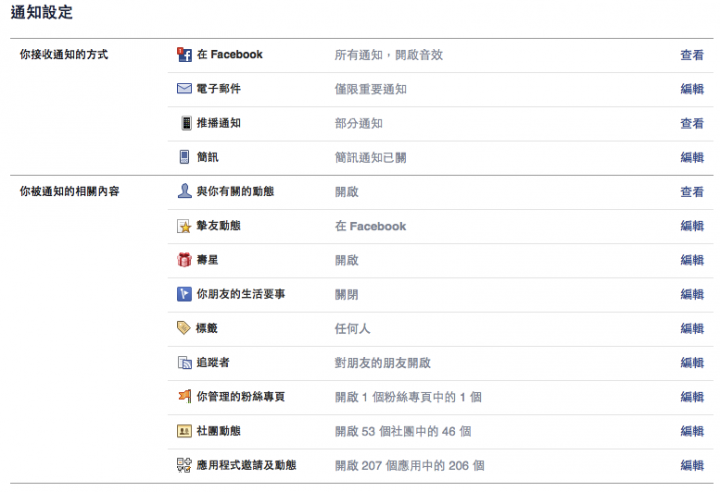Open 編輯 link for 電子郵件 row
The image size is (720, 492).
point(692,89)
